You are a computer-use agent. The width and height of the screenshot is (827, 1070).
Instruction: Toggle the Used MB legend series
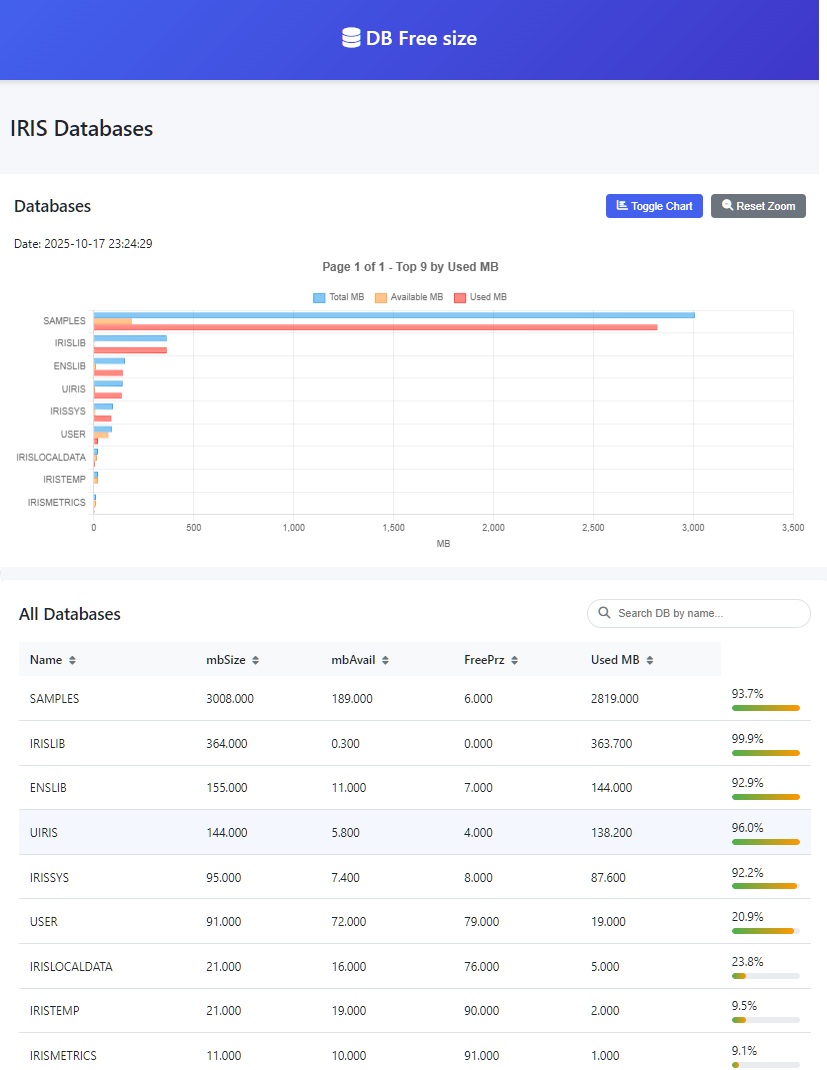coord(480,297)
